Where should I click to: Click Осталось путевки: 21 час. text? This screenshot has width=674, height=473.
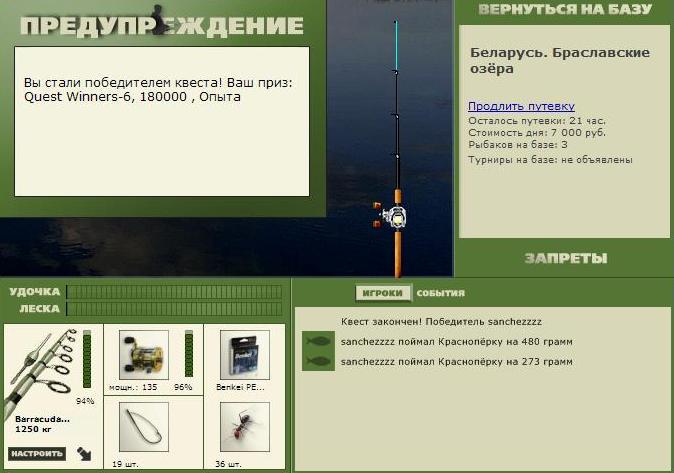[537, 121]
